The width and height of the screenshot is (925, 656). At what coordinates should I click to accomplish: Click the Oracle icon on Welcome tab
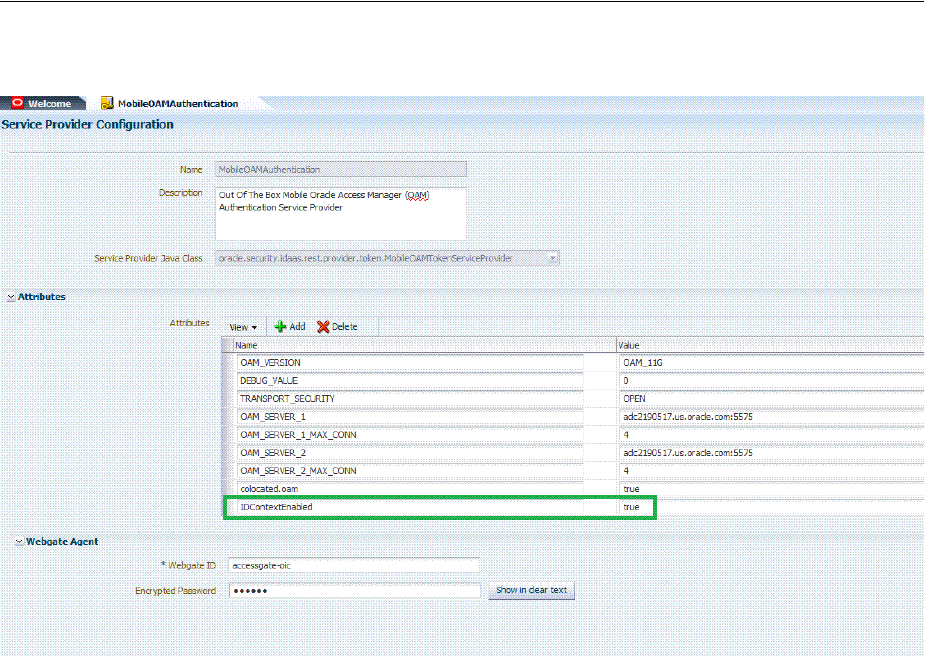point(18,103)
